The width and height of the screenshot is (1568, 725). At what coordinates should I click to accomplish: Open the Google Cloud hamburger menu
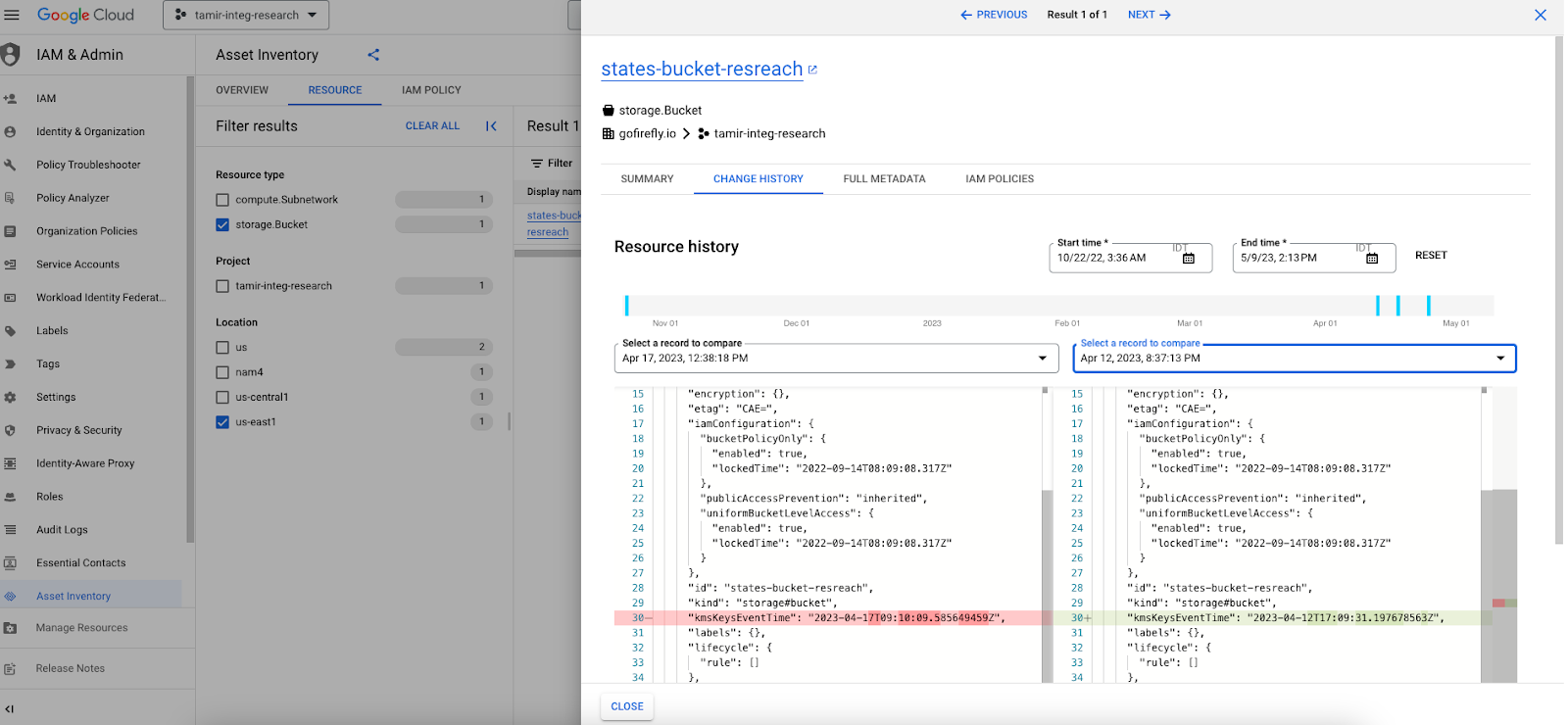[x=12, y=15]
